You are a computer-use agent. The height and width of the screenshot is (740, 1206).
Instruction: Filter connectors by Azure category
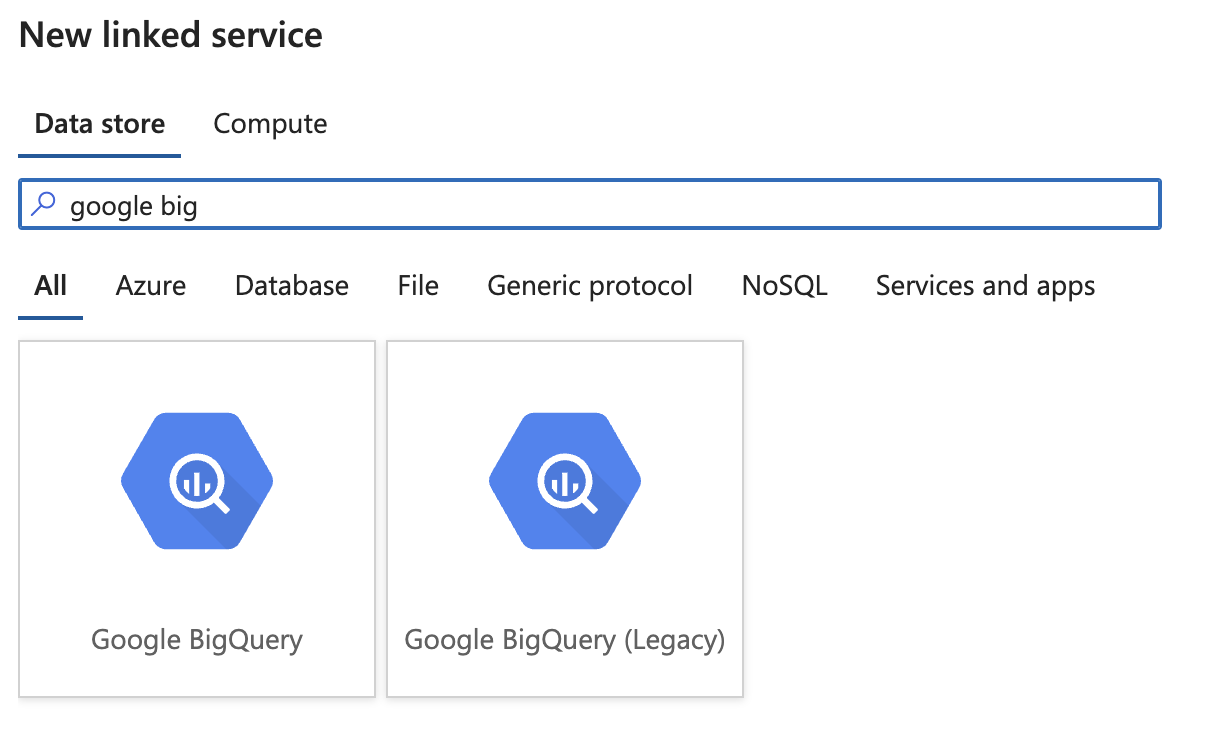[151, 286]
